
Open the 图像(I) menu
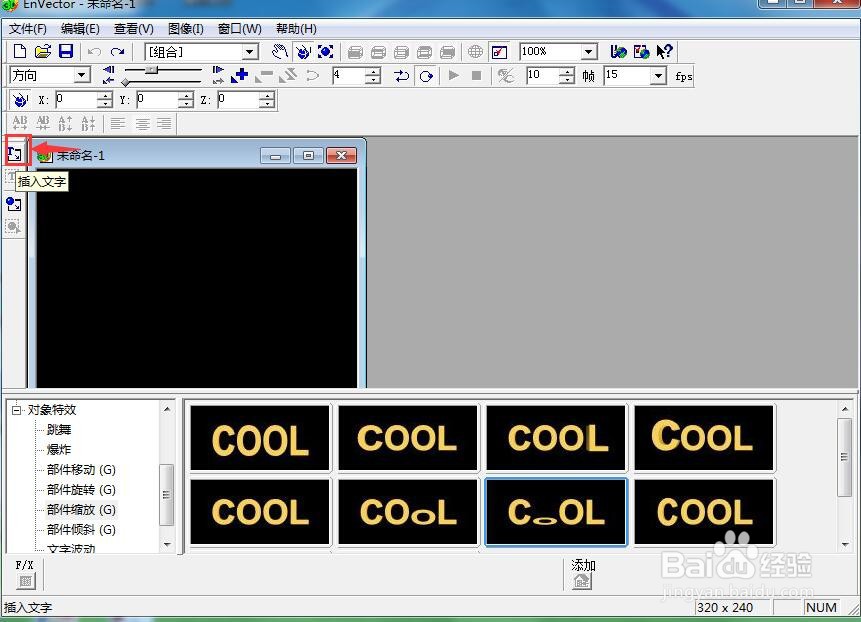click(186, 29)
